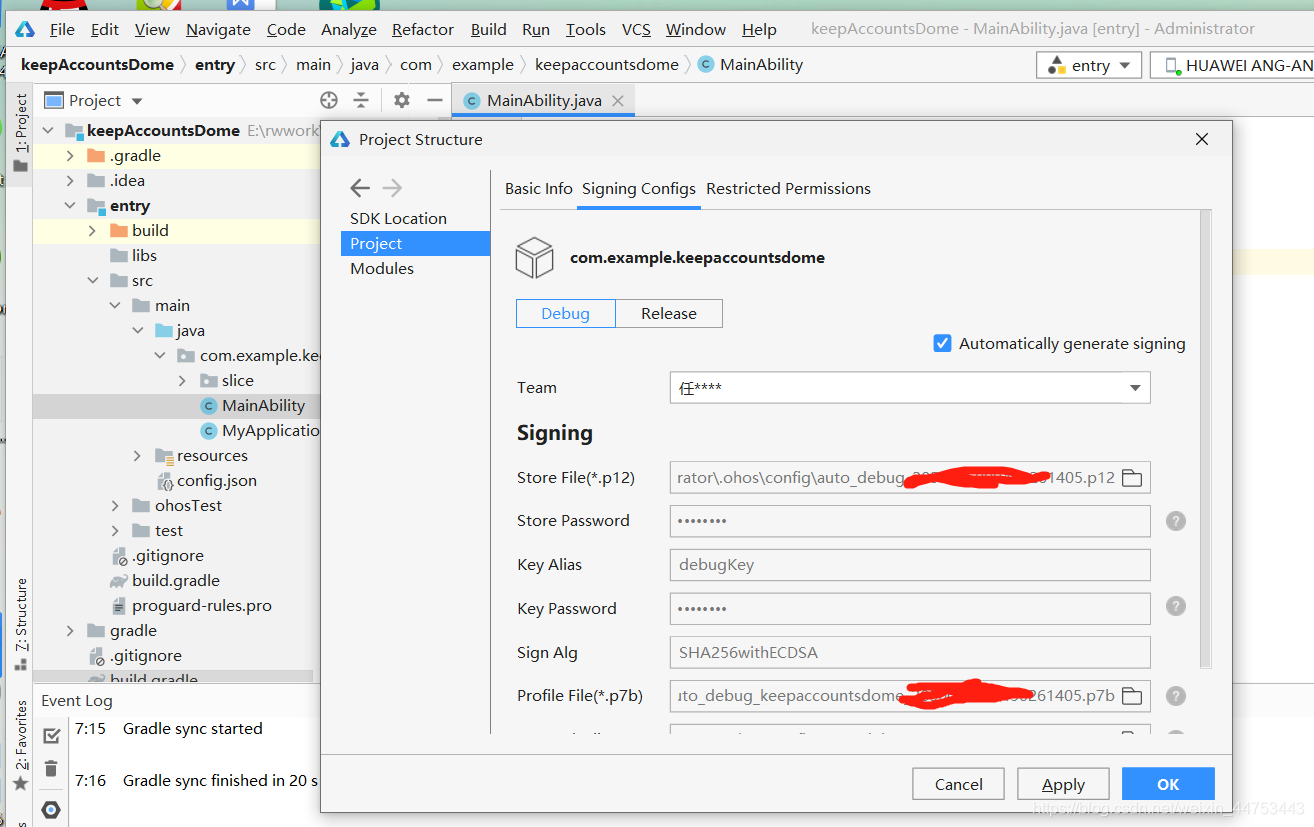This screenshot has height=827, width=1314.
Task: Click the Event Log hexagon settings icon
Action: (x=51, y=809)
